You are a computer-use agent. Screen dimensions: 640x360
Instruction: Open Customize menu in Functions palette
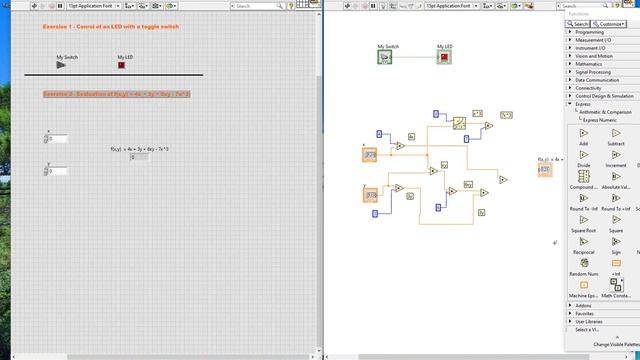[609, 24]
